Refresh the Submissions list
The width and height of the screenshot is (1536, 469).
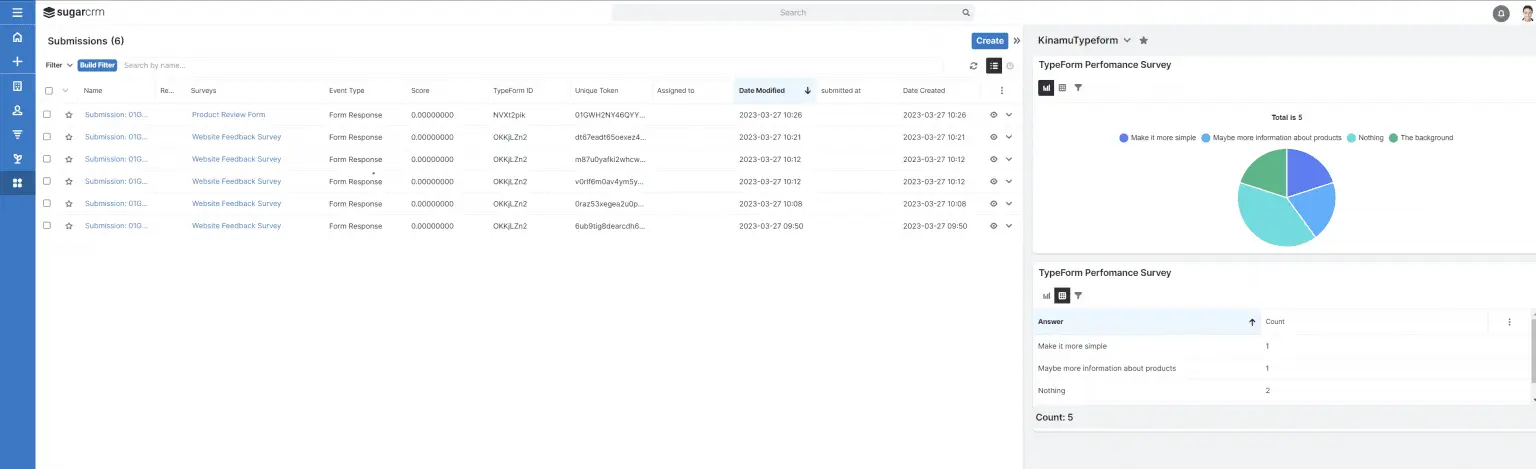point(973,66)
